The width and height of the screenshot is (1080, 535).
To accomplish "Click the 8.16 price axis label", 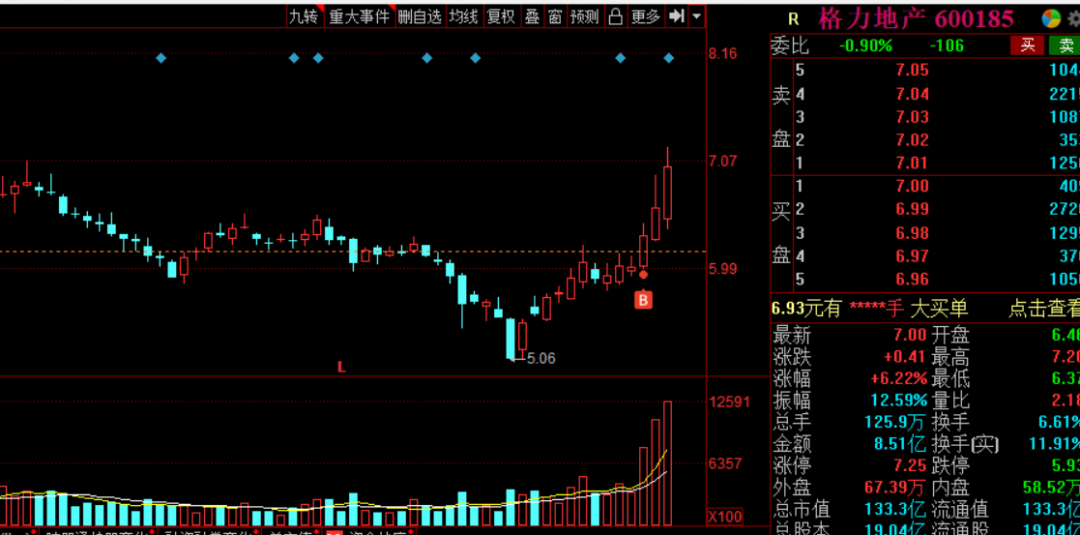I will [x=723, y=54].
